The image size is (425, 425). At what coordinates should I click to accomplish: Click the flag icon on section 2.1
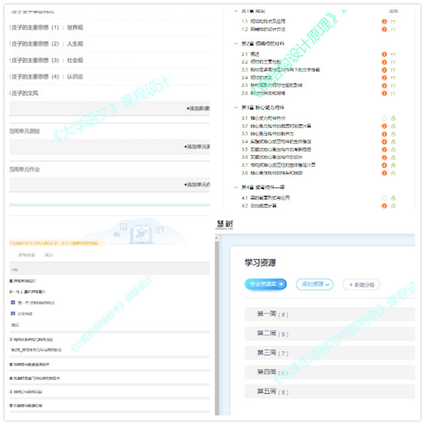click(393, 54)
